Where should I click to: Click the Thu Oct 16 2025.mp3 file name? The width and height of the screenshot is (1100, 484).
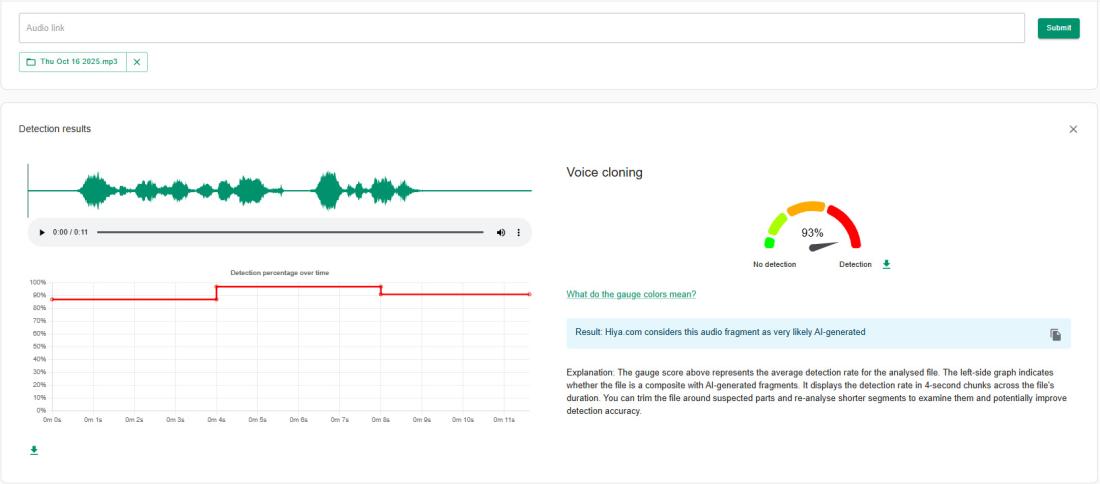click(78, 62)
